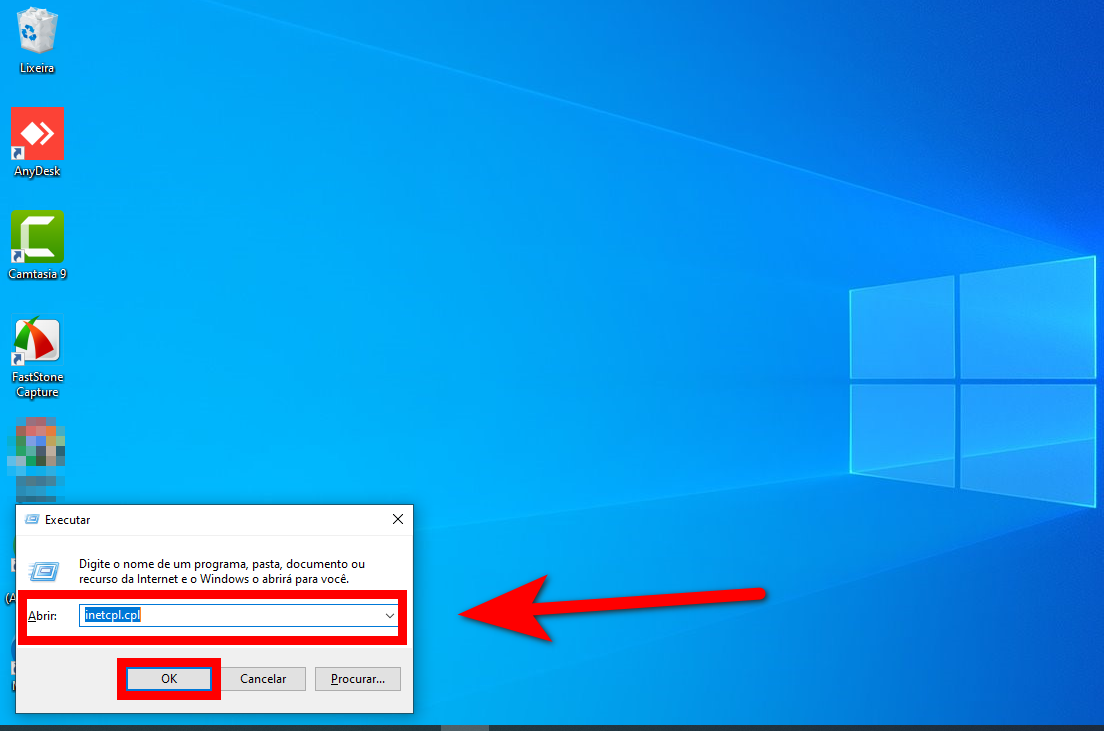The image size is (1104, 731).
Task: Click the Executar dialog title text
Action: (x=68, y=520)
